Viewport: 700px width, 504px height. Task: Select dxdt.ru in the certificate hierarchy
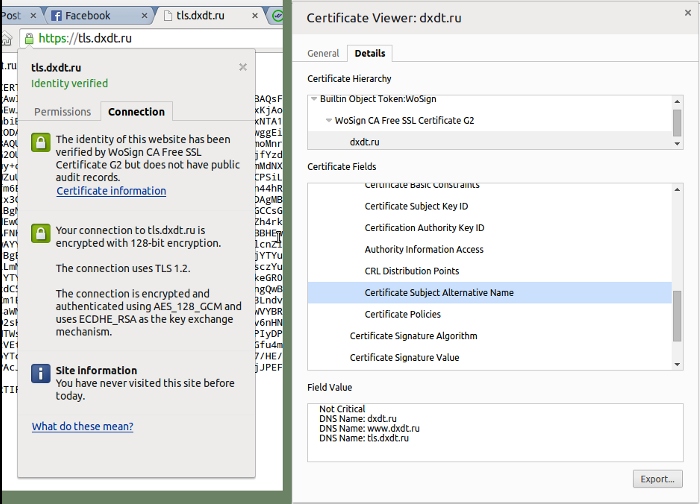point(364,142)
